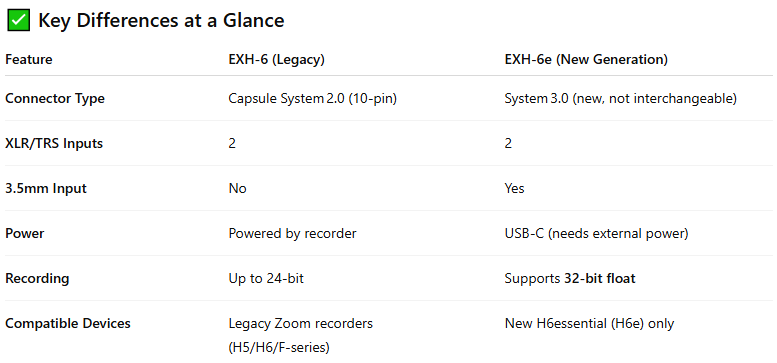Click the Key Differences at a Glance heading
This screenshot has height=363, width=777.
tap(161, 20)
